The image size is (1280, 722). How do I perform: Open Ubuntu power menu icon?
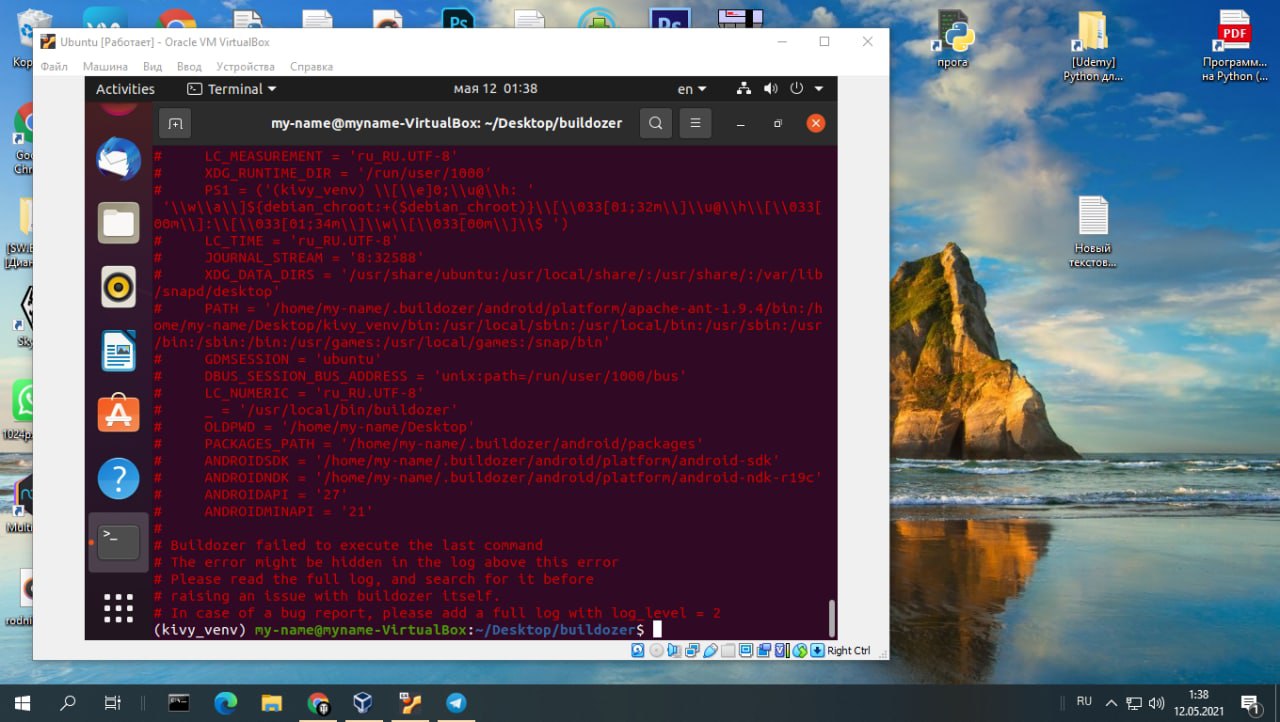coord(797,88)
